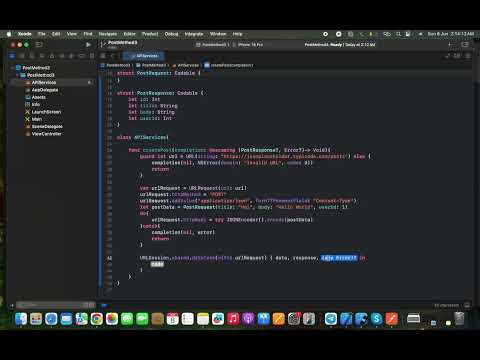Open Safari from the Dock
This screenshot has height=360, width=480.
51,319
